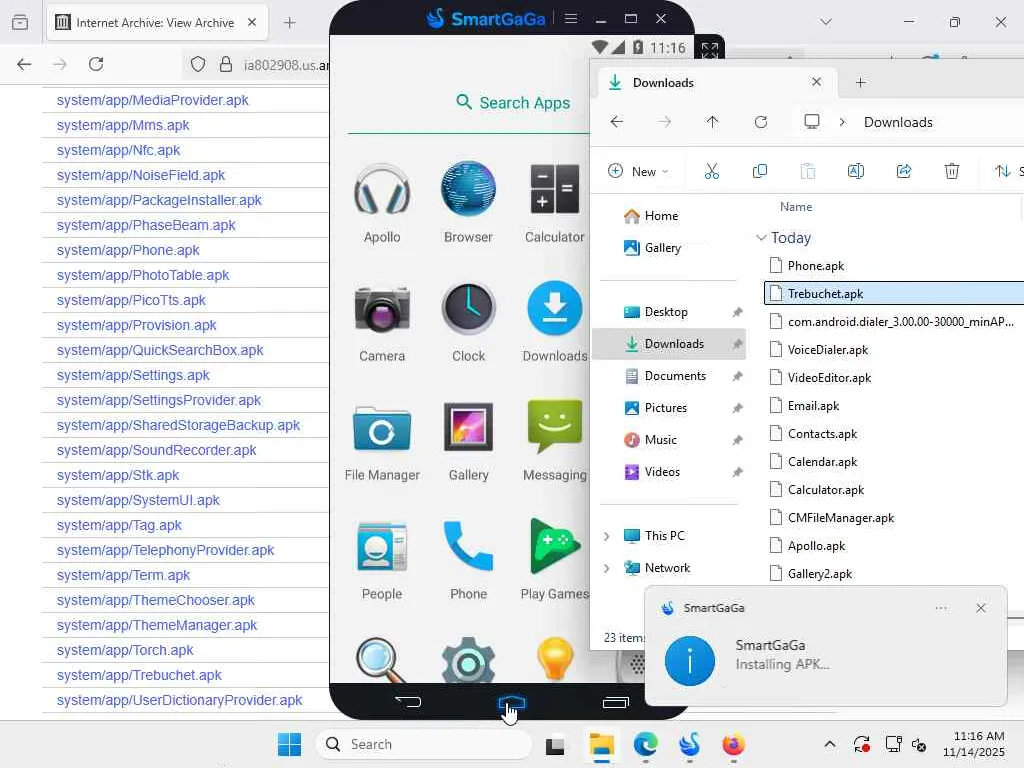Launch the Play Games app
This screenshot has width=1024, height=768.
tap(554, 547)
